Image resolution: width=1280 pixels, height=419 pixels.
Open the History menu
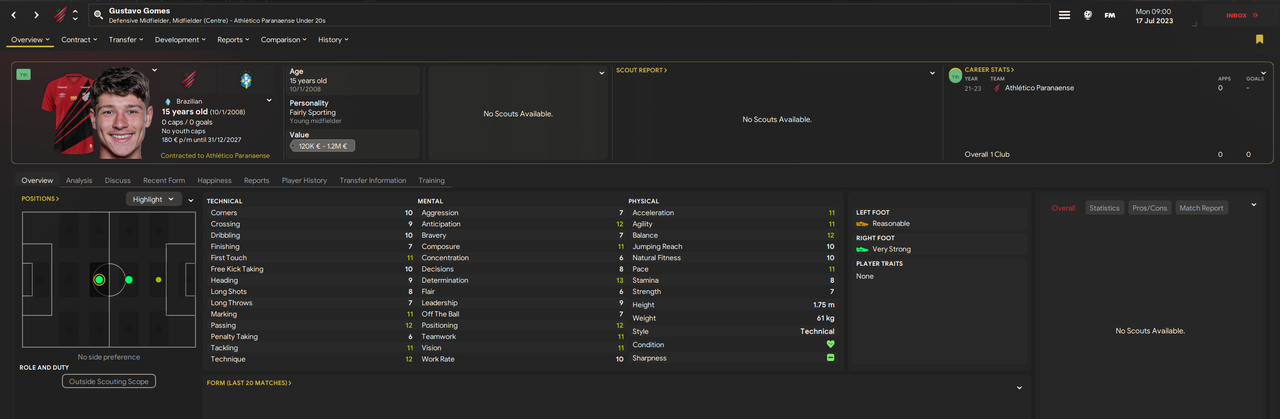[333, 40]
